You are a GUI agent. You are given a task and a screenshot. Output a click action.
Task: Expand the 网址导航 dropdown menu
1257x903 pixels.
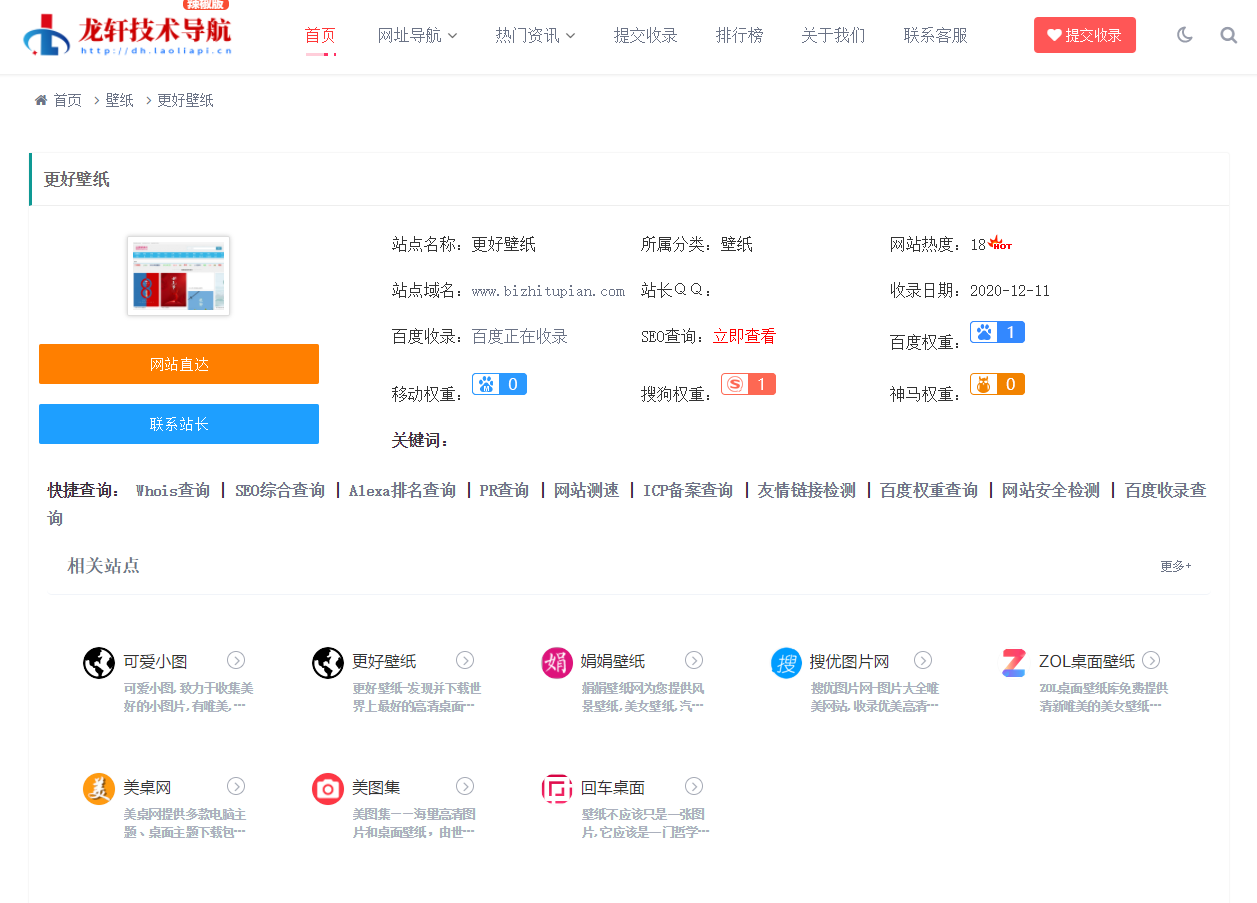[417, 35]
